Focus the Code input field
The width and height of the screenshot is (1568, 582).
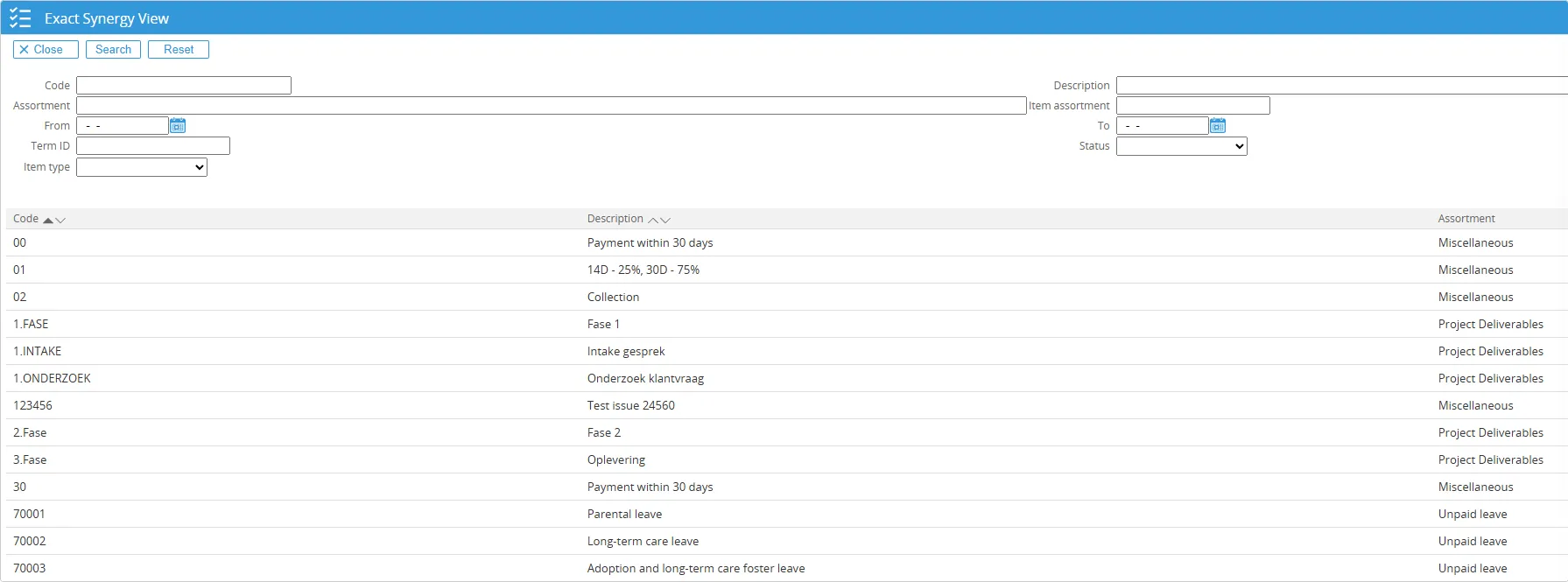[184, 86]
